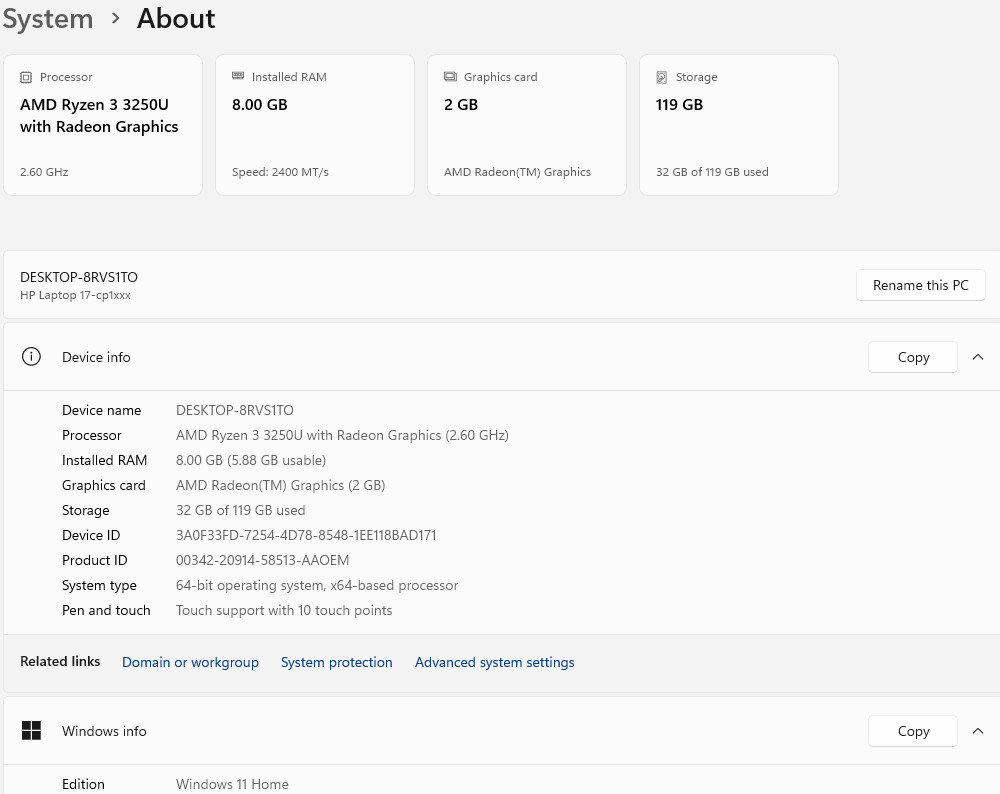This screenshot has height=794, width=1000.
Task: Click the Windows logo icon beside Windows info
Action: tap(31, 730)
